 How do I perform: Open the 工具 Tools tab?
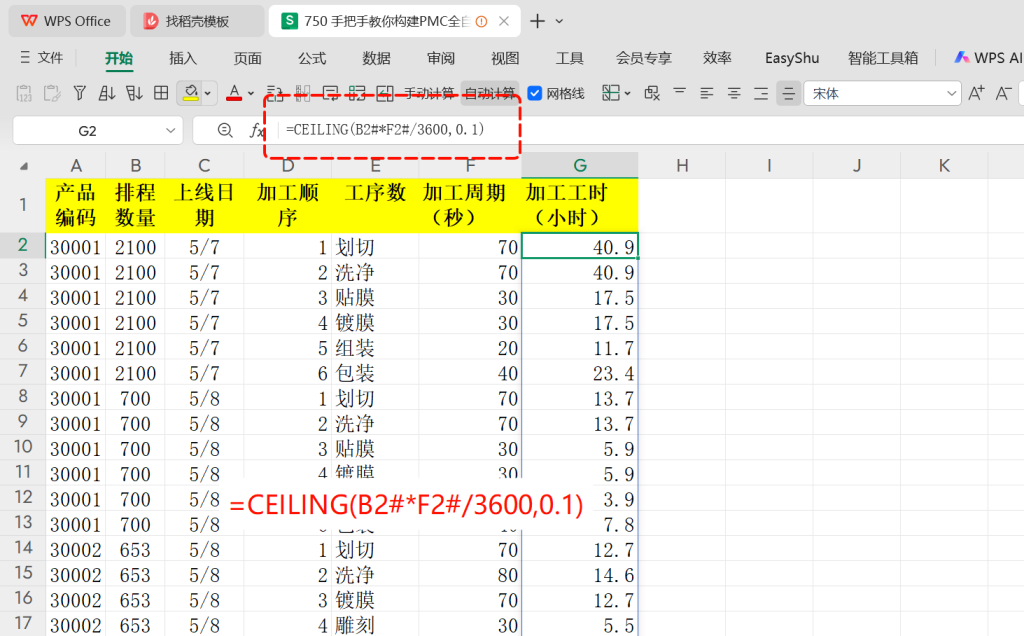(569, 58)
